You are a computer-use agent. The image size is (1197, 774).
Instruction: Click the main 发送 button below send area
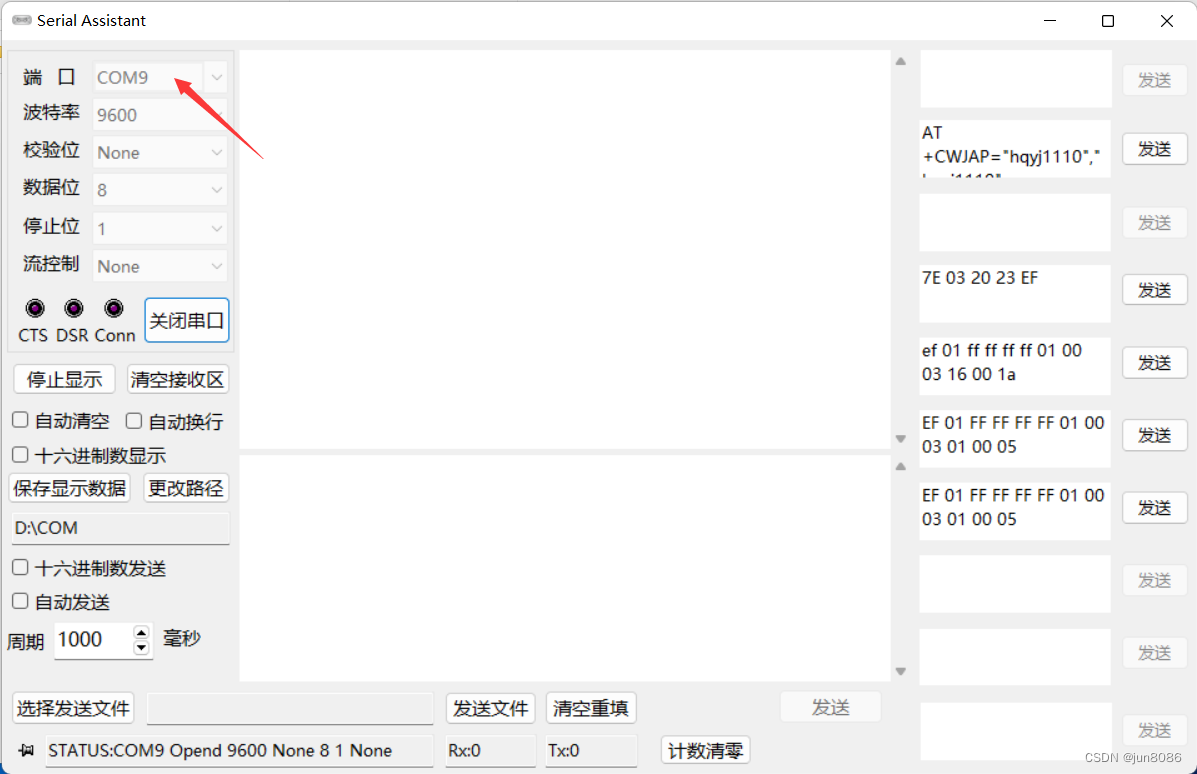point(831,708)
